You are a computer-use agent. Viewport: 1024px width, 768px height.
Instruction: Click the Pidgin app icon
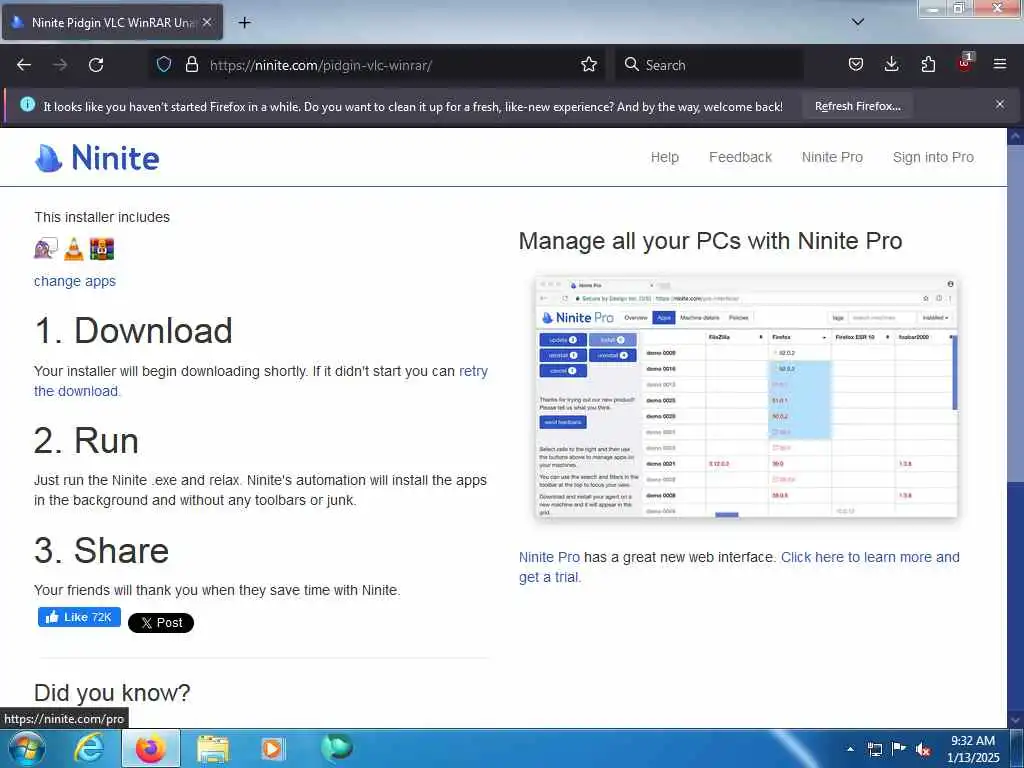tap(46, 249)
